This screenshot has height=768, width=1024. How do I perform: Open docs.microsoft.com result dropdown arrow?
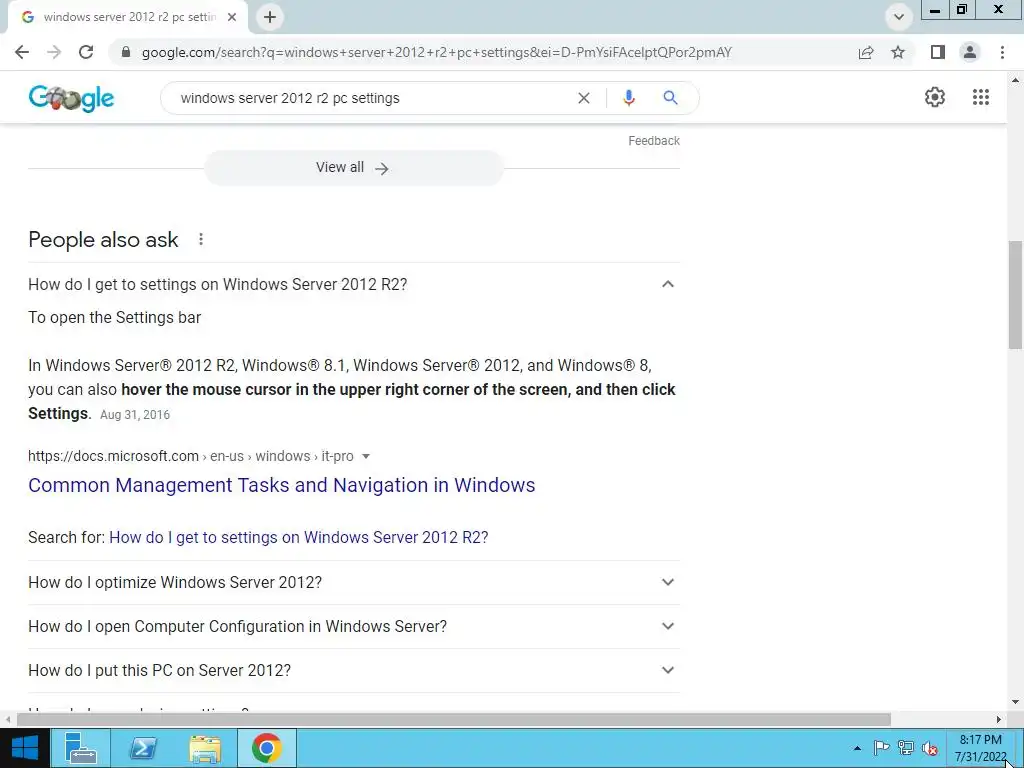tap(366, 456)
